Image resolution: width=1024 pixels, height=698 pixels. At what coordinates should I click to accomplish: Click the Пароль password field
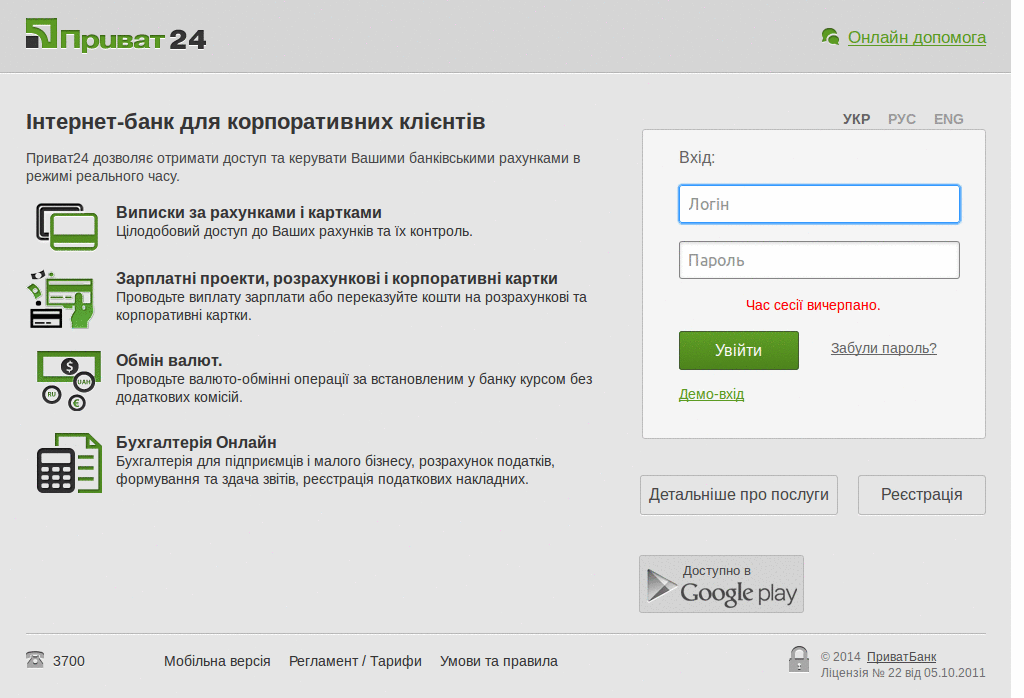(x=818, y=260)
